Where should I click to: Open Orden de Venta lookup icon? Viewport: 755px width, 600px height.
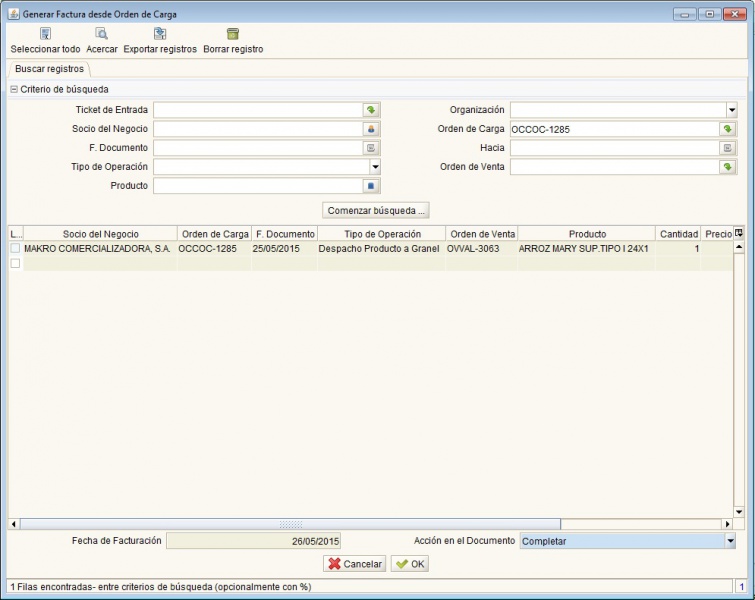click(x=728, y=167)
